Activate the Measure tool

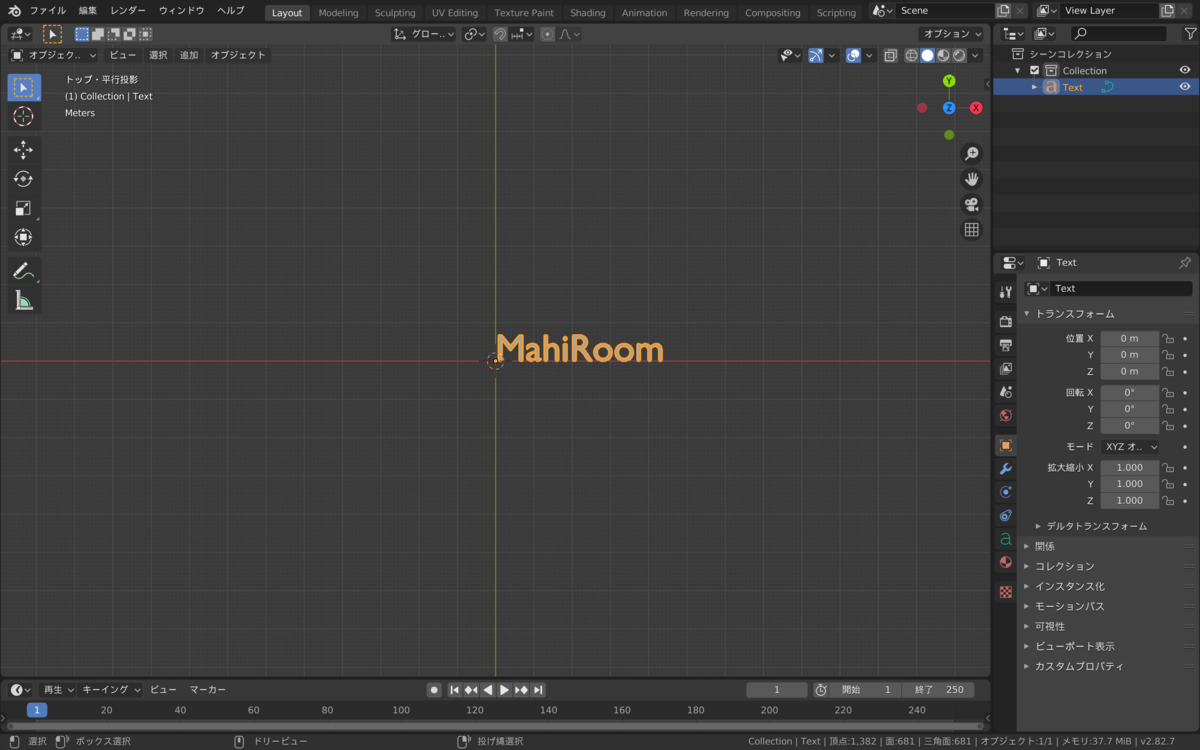coord(23,300)
